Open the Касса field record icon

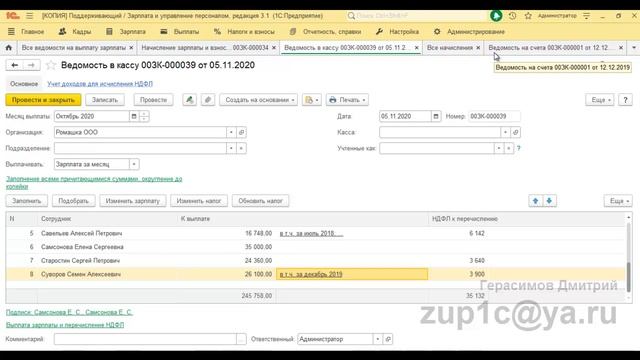coord(516,132)
